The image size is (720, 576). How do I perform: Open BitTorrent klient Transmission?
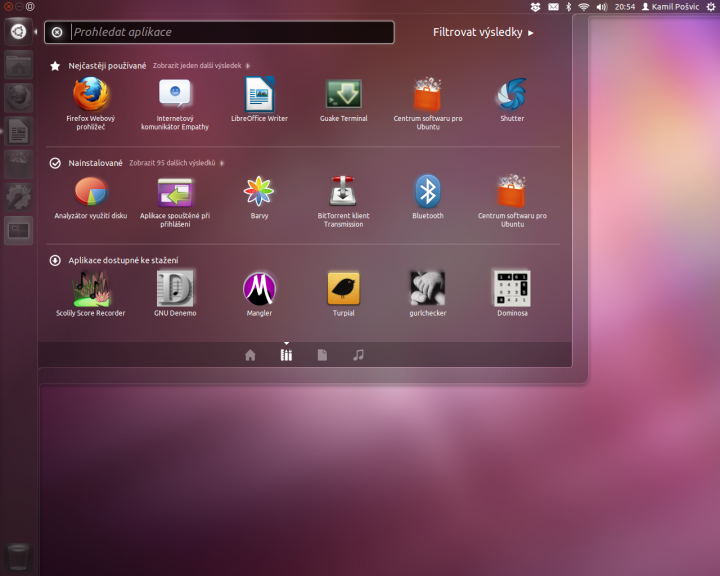[343, 201]
